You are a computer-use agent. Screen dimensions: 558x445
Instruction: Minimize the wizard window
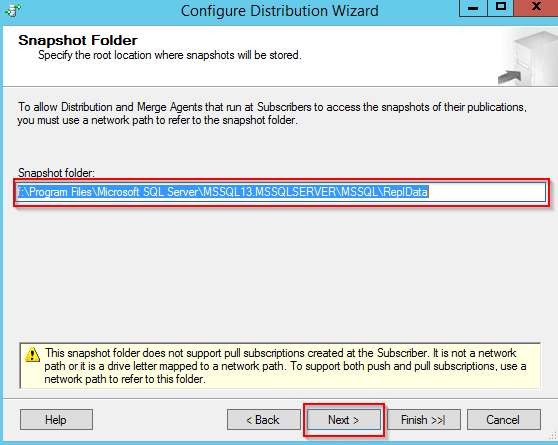(x=473, y=8)
